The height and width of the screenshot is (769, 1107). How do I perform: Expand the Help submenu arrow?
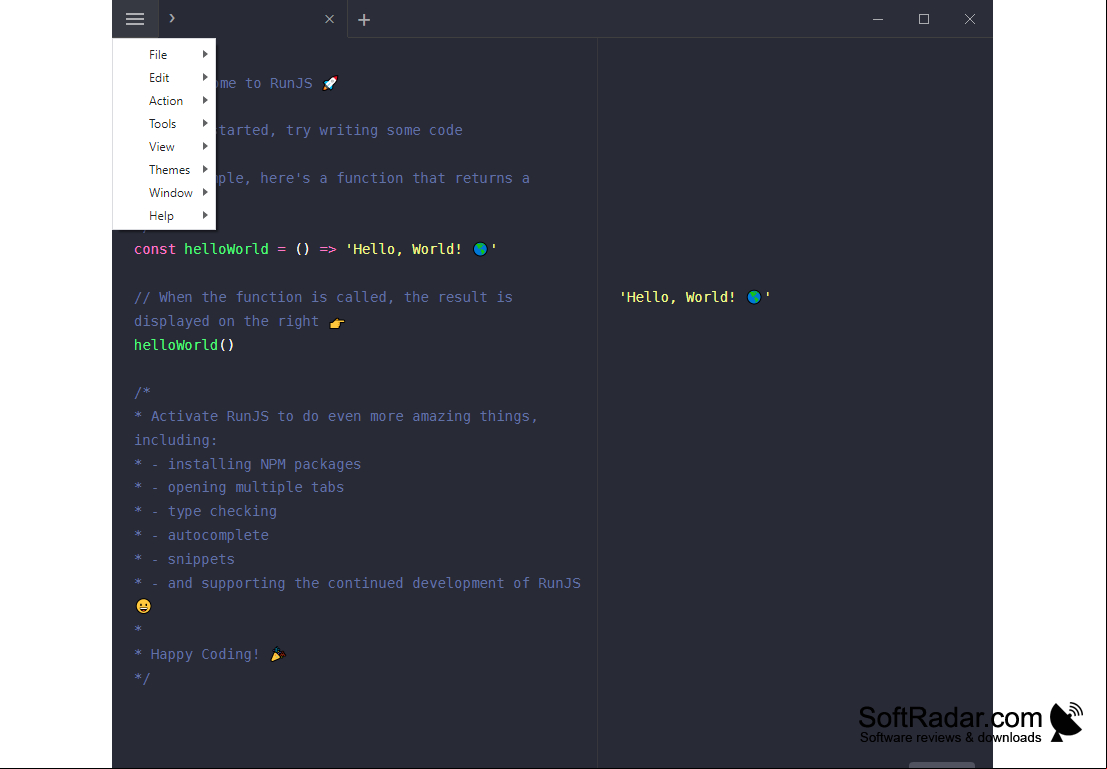tap(205, 215)
